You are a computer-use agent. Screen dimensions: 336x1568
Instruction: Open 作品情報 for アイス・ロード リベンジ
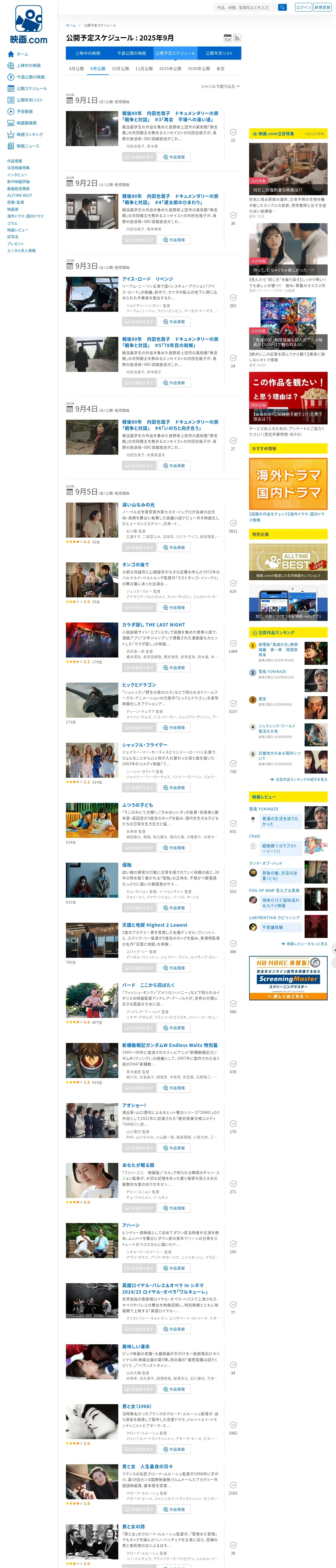174,321
